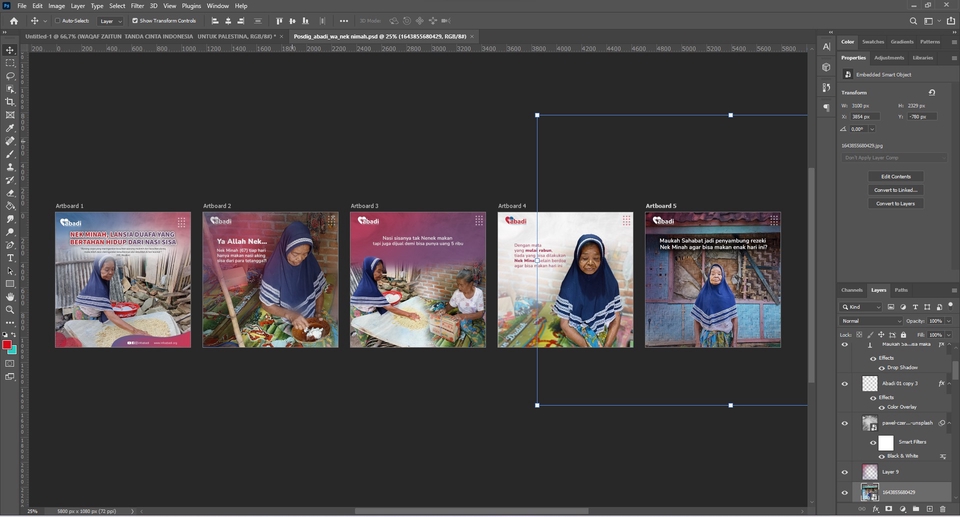Select the Zoom tool in toolbox

click(x=10, y=310)
